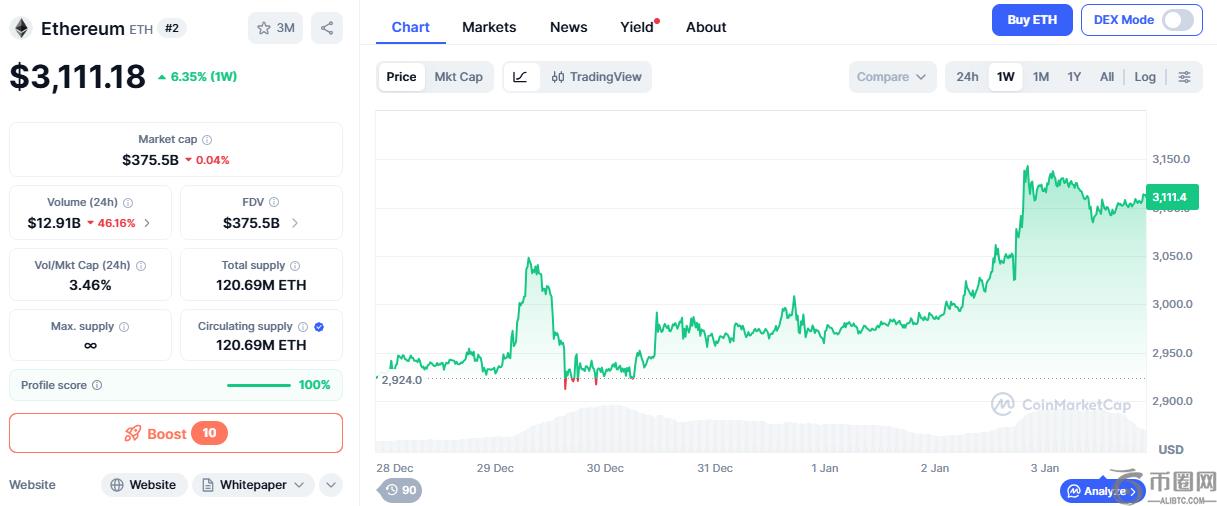
Task: Click the Profile score info icon
Action: [97, 385]
